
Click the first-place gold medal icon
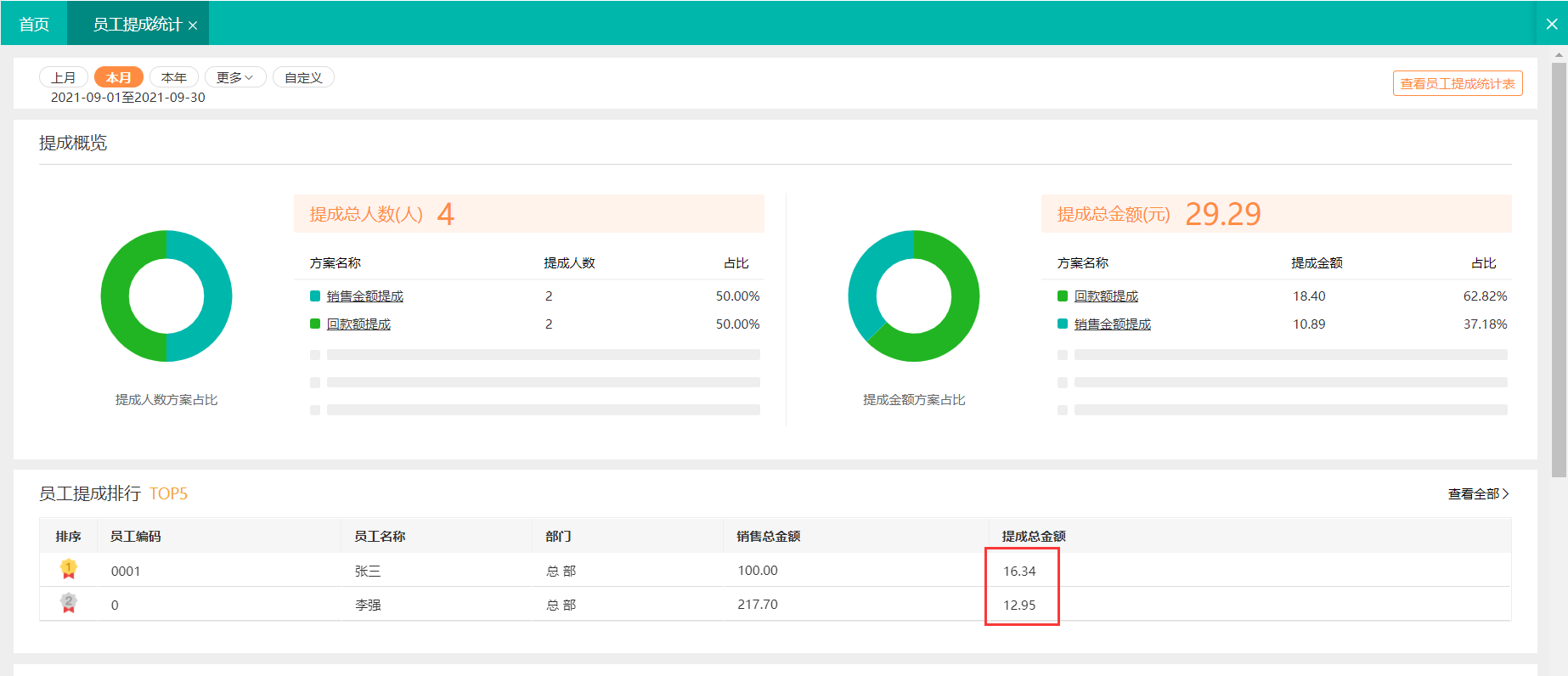(x=69, y=569)
